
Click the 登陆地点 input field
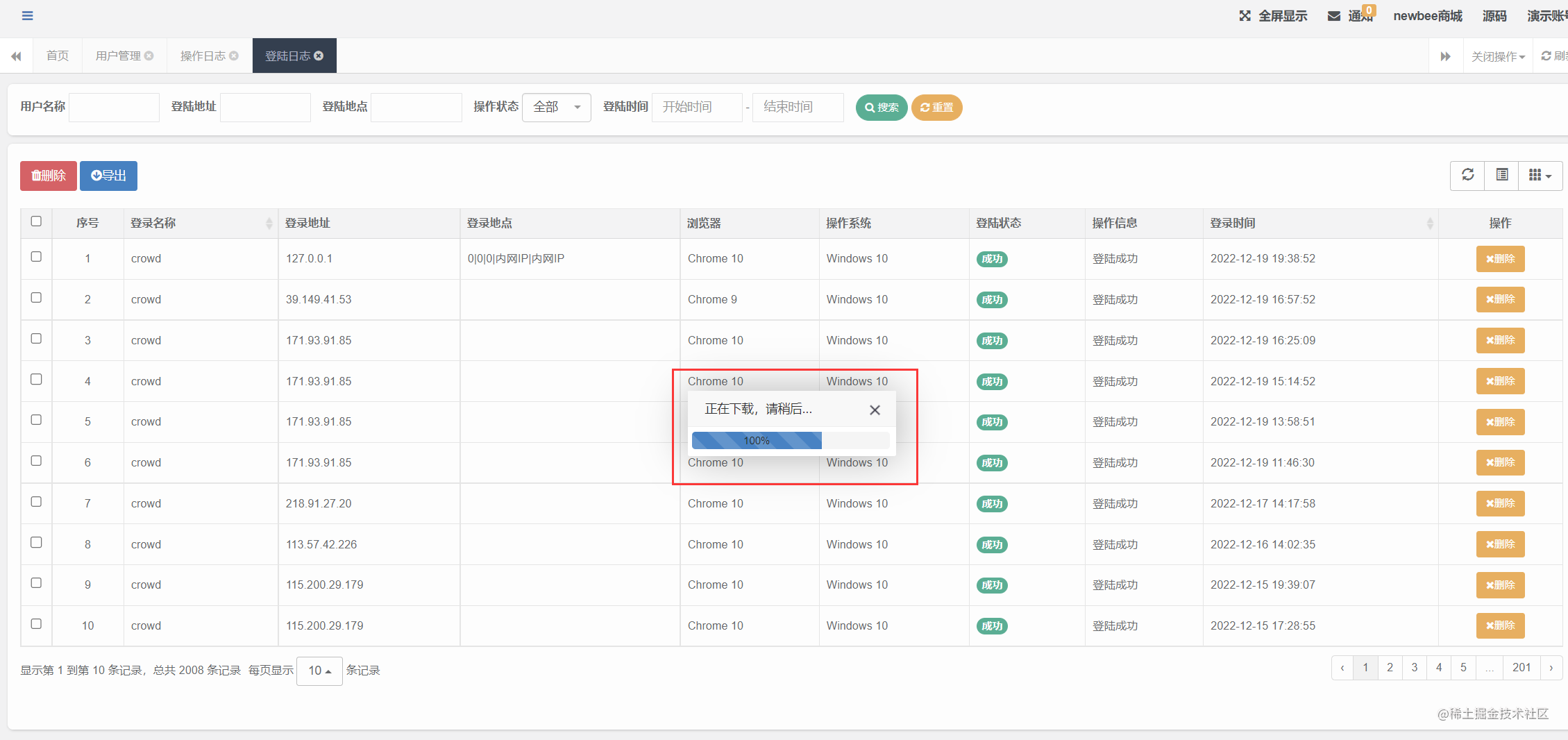click(416, 107)
